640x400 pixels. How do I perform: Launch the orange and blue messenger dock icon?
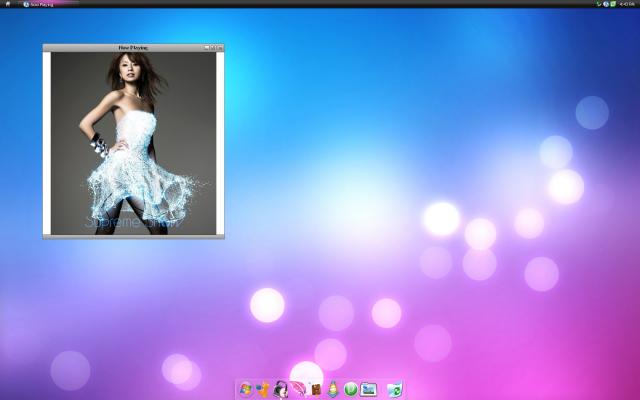coord(263,389)
